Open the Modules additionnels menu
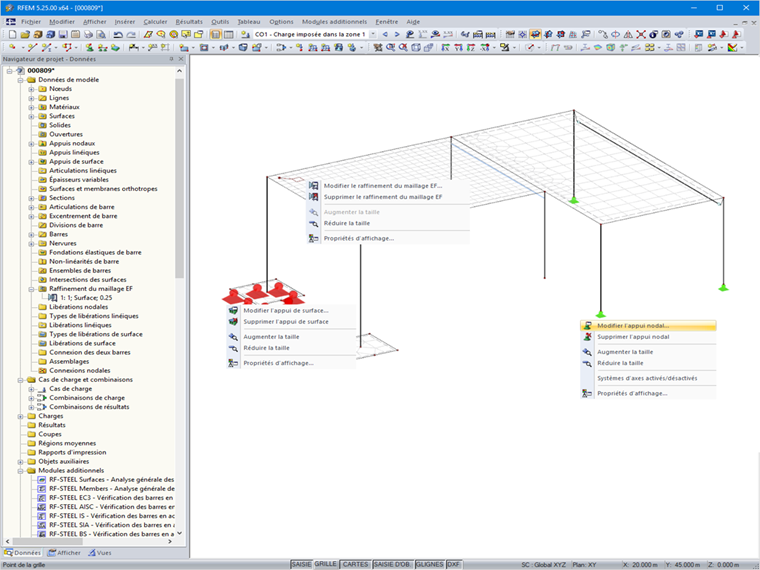760x570 pixels. (334, 22)
